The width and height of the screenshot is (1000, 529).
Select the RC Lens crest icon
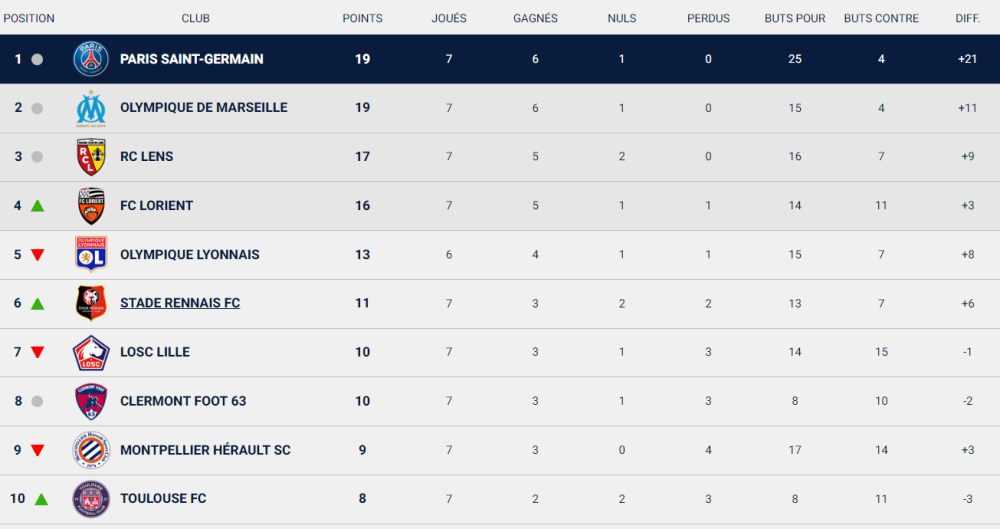point(91,156)
